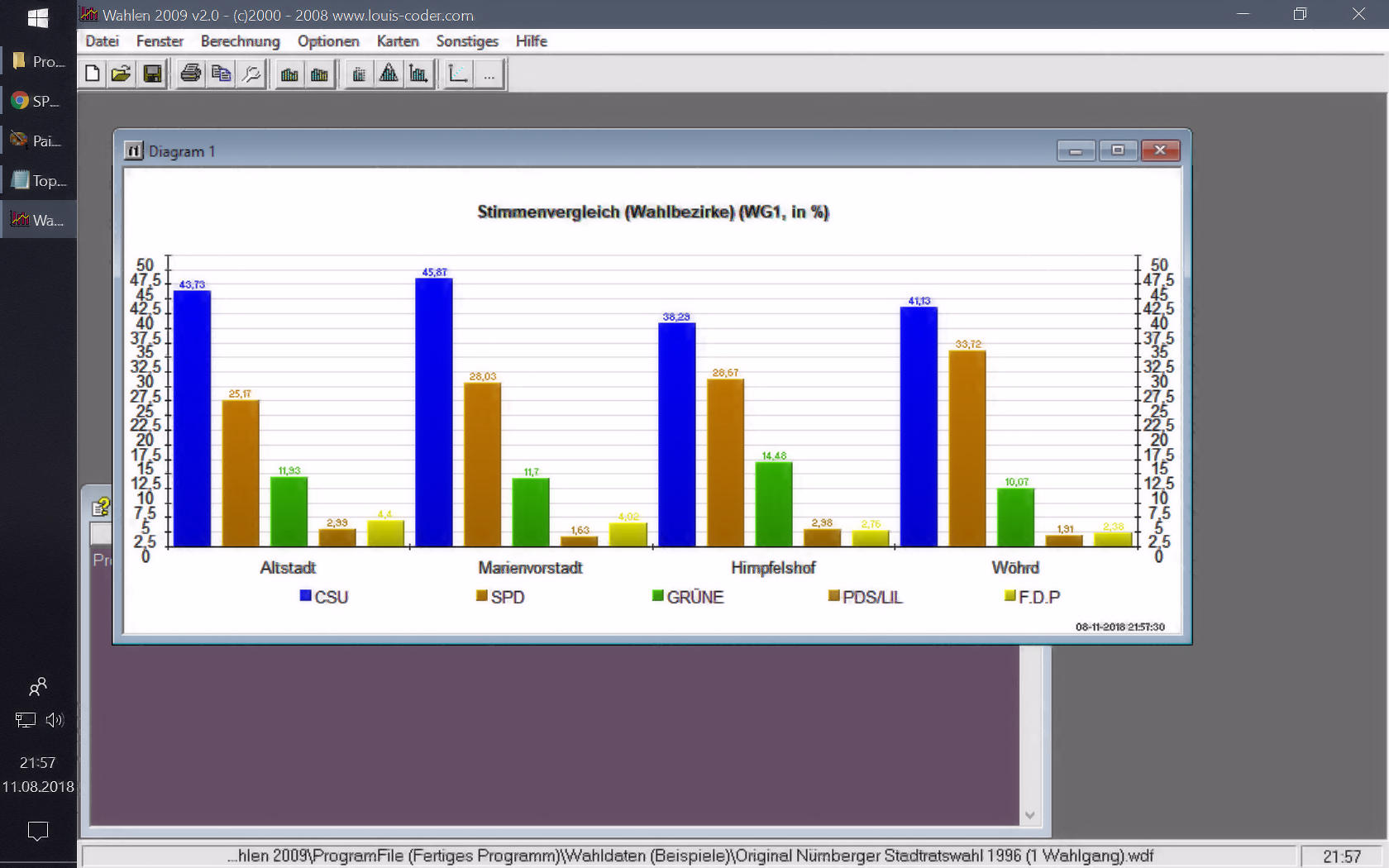
Task: Open the Datei menu
Action: 102,41
